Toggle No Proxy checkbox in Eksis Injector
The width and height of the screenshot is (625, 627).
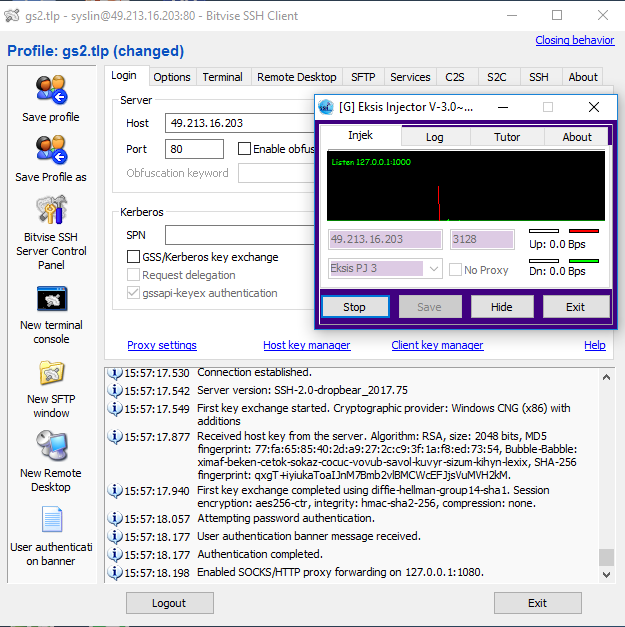[455, 270]
